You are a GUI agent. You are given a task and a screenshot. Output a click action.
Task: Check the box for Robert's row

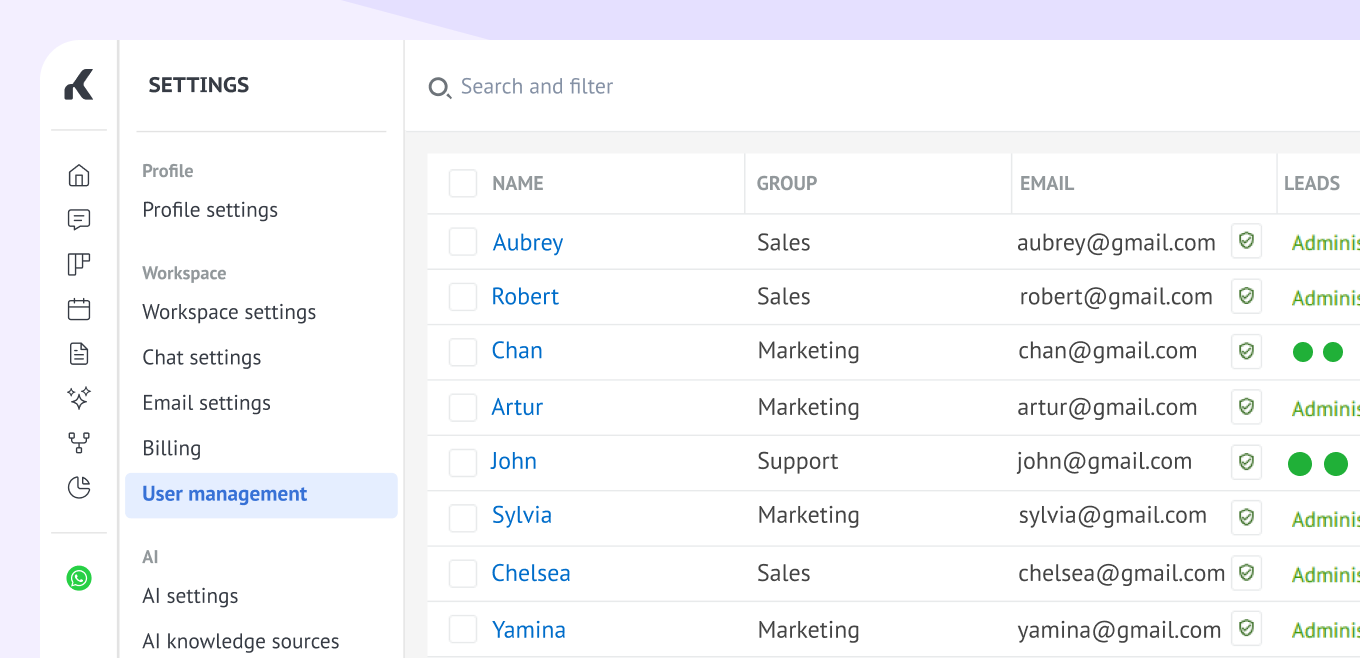tap(463, 297)
